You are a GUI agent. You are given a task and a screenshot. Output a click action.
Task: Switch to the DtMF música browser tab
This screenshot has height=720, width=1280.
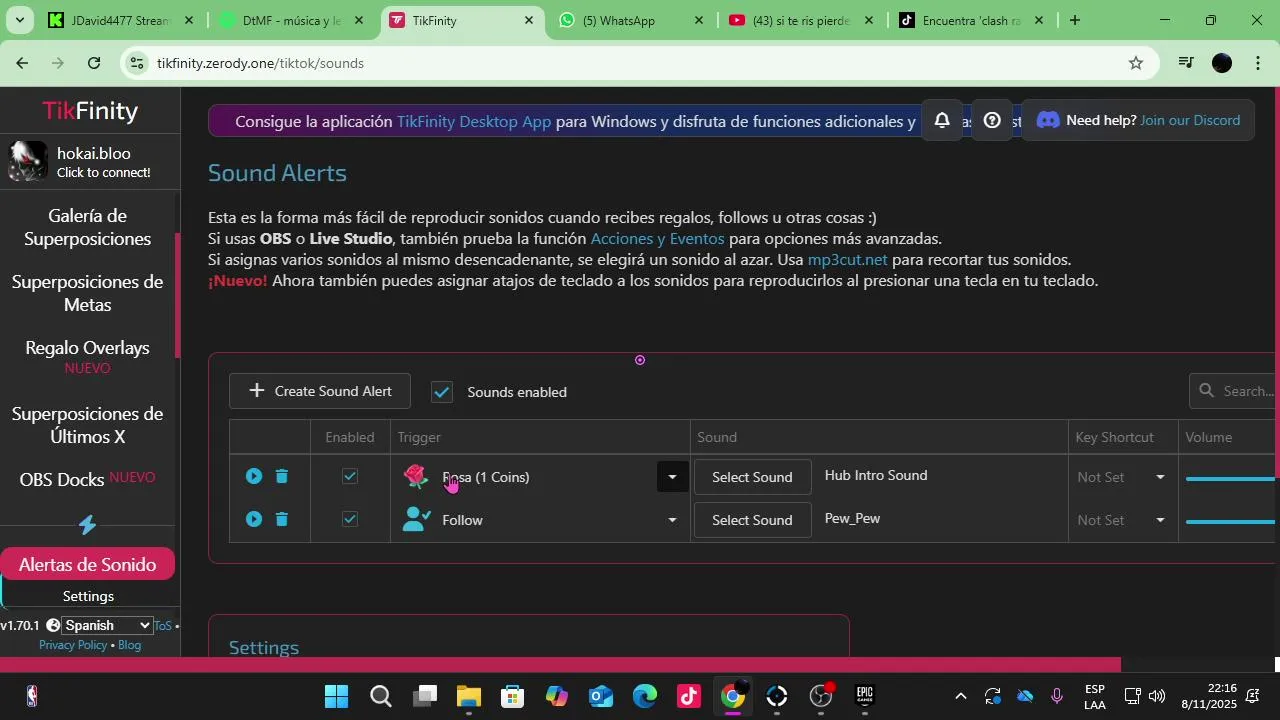(x=291, y=20)
